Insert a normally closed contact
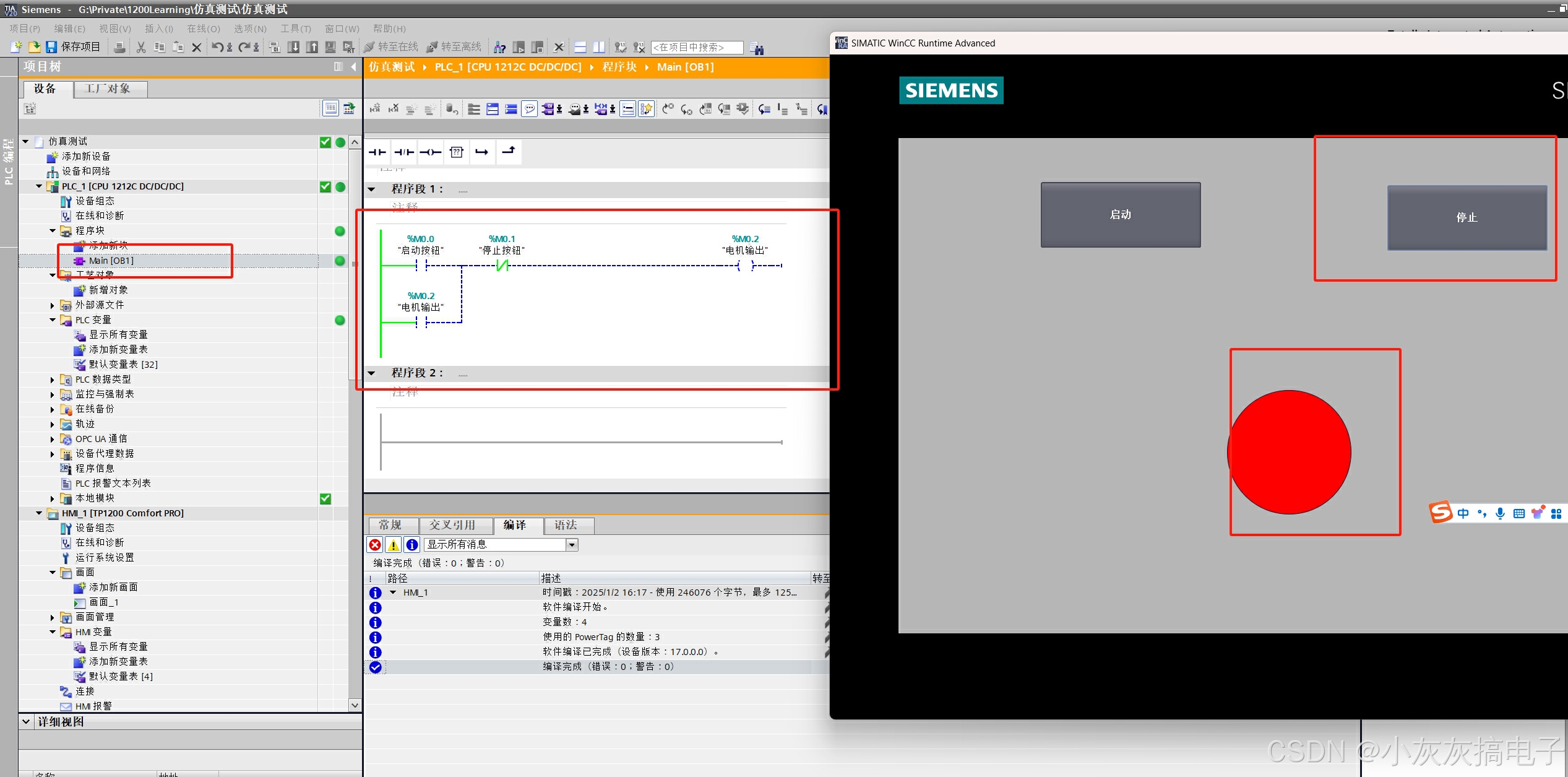This screenshot has height=777, width=1568. pyautogui.click(x=403, y=152)
